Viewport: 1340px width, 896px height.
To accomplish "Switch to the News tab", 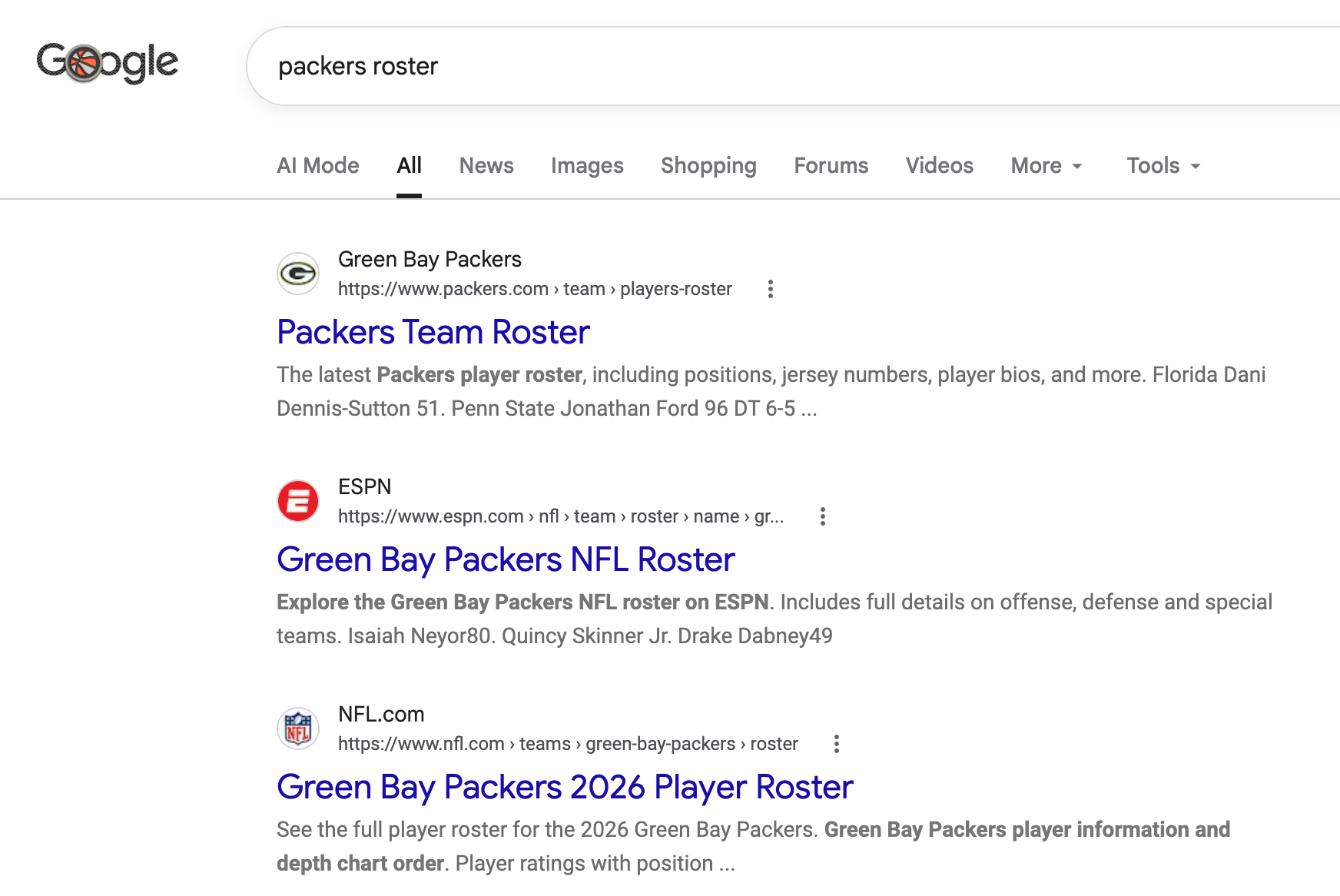I will point(486,165).
